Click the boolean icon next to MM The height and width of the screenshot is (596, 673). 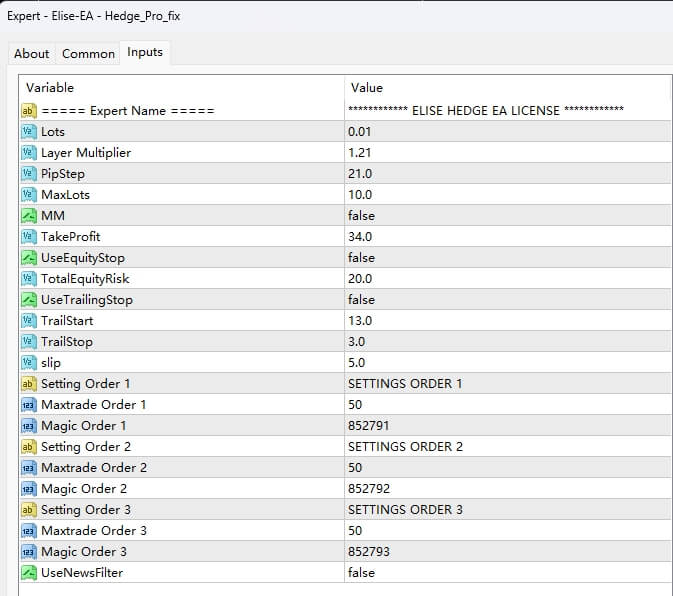pos(28,216)
